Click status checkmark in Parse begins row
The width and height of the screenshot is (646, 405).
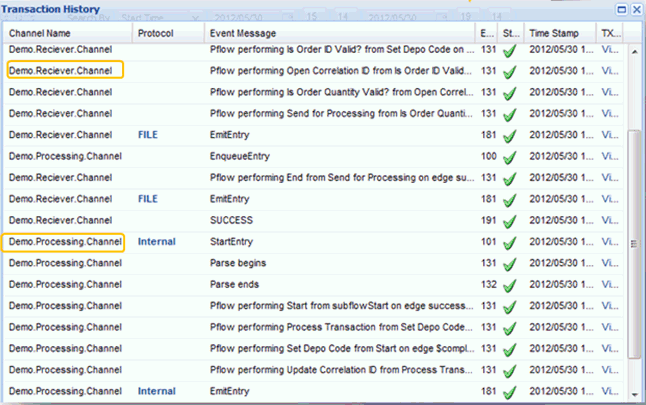[x=510, y=264]
